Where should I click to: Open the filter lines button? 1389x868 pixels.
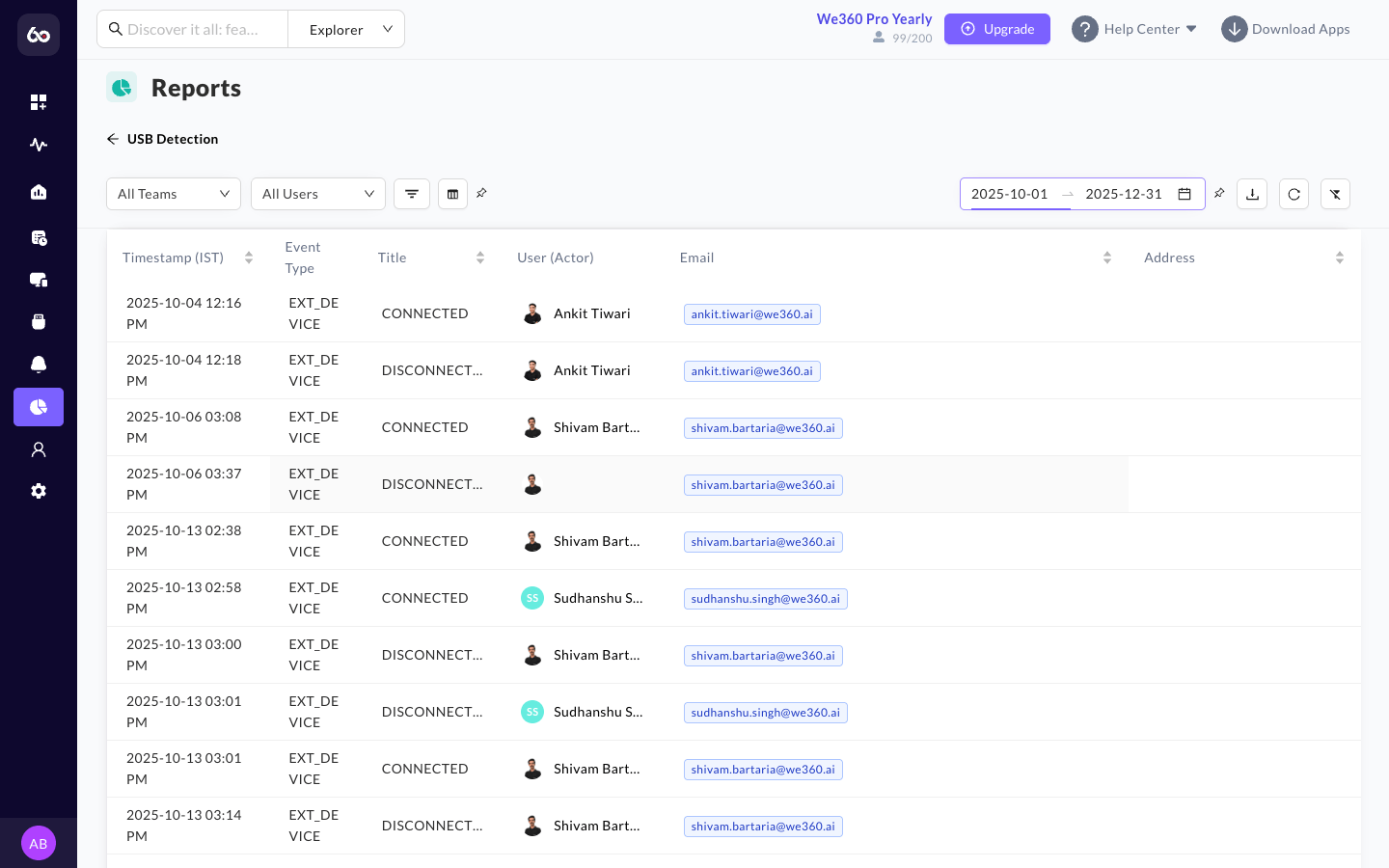coord(412,194)
